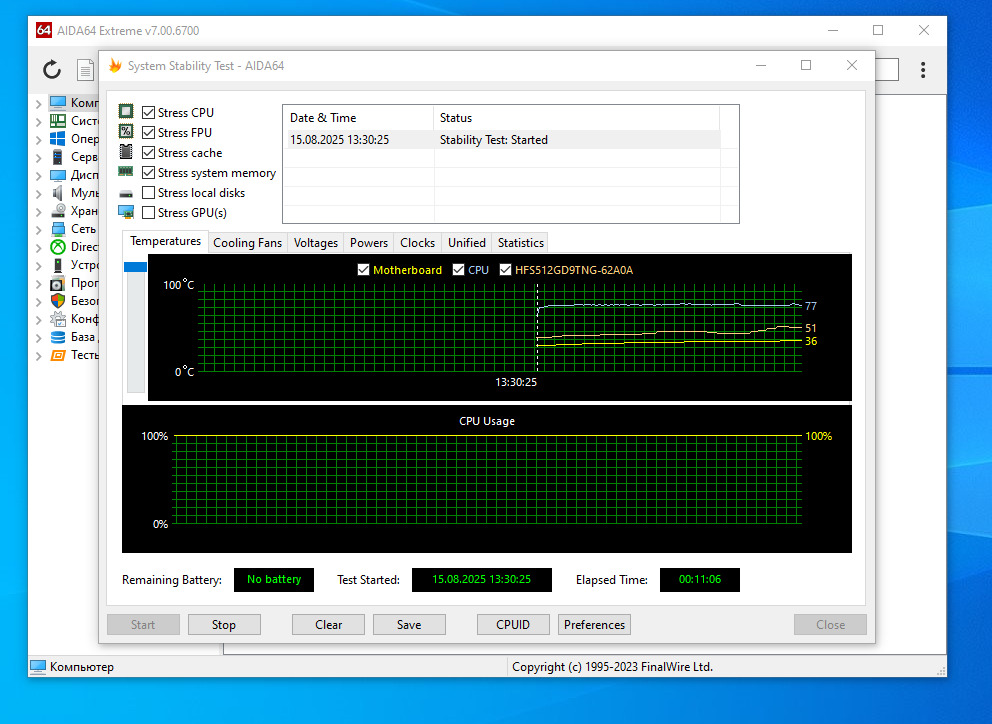992x724 pixels.
Task: Select the security shield tree icon
Action: pyautogui.click(x=58, y=301)
